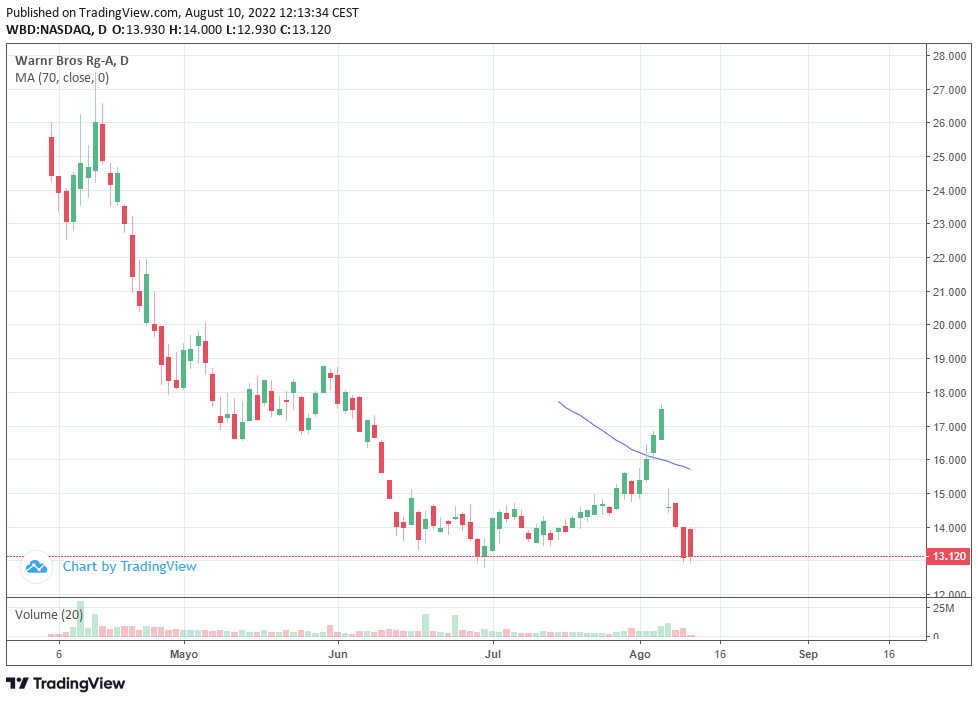This screenshot has height=702, width=978.
Task: Click the 16.000 price axis label
Action: click(x=949, y=460)
